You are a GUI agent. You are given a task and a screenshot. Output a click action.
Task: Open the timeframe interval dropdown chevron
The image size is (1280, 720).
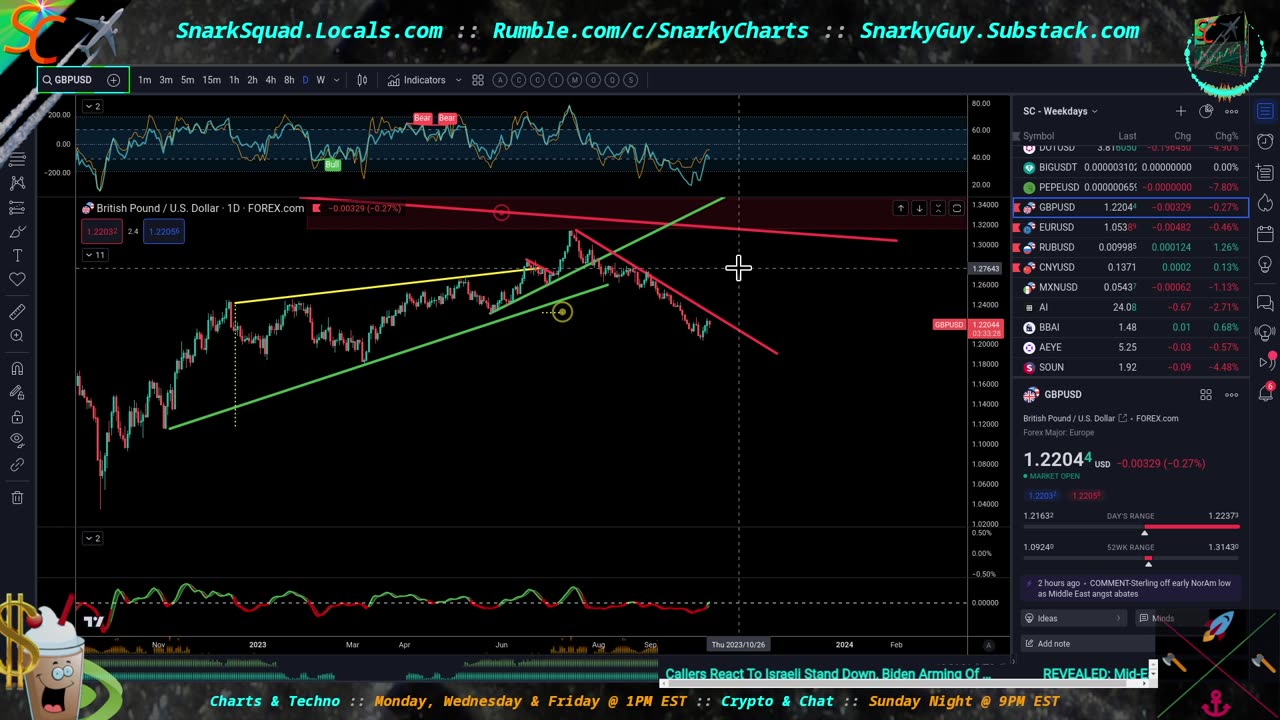click(336, 80)
